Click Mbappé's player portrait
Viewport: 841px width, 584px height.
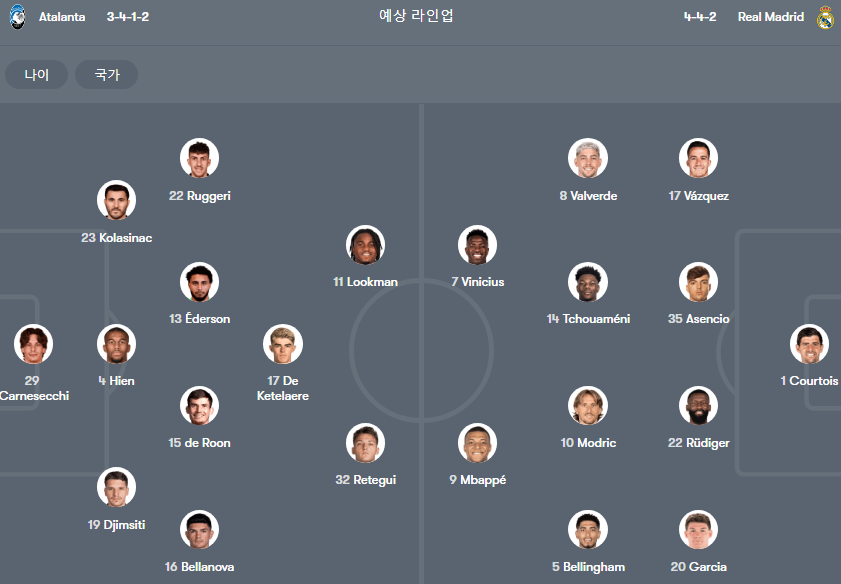pyautogui.click(x=477, y=443)
